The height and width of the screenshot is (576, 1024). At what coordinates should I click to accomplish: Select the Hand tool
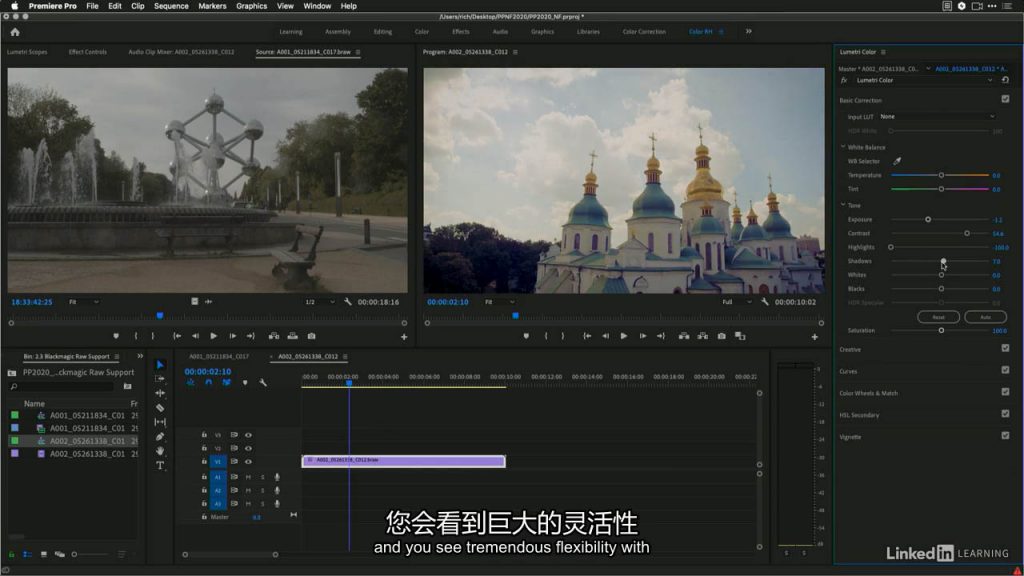(160, 451)
